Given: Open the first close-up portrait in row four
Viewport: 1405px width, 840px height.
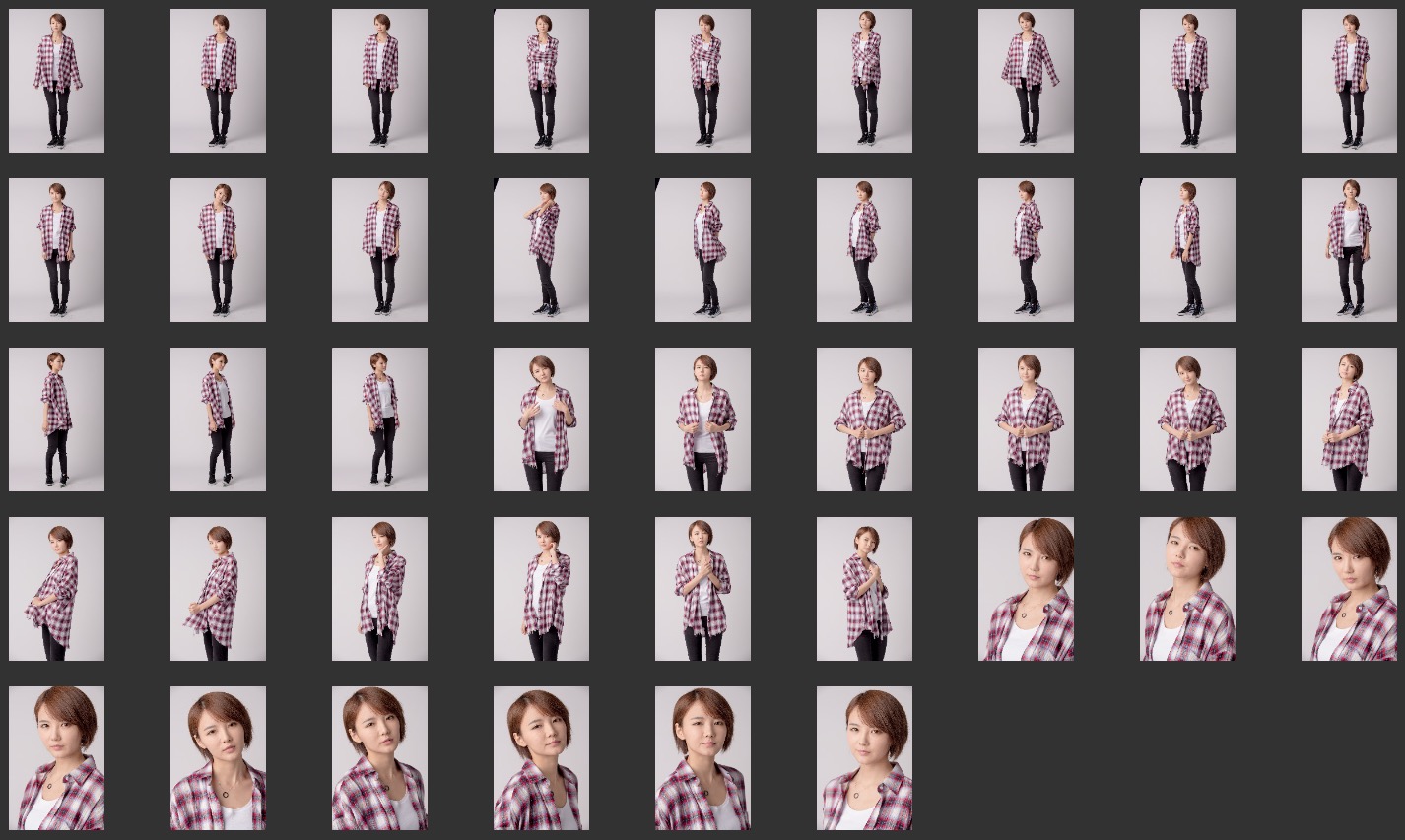Looking at the screenshot, I should pyautogui.click(x=1026, y=589).
